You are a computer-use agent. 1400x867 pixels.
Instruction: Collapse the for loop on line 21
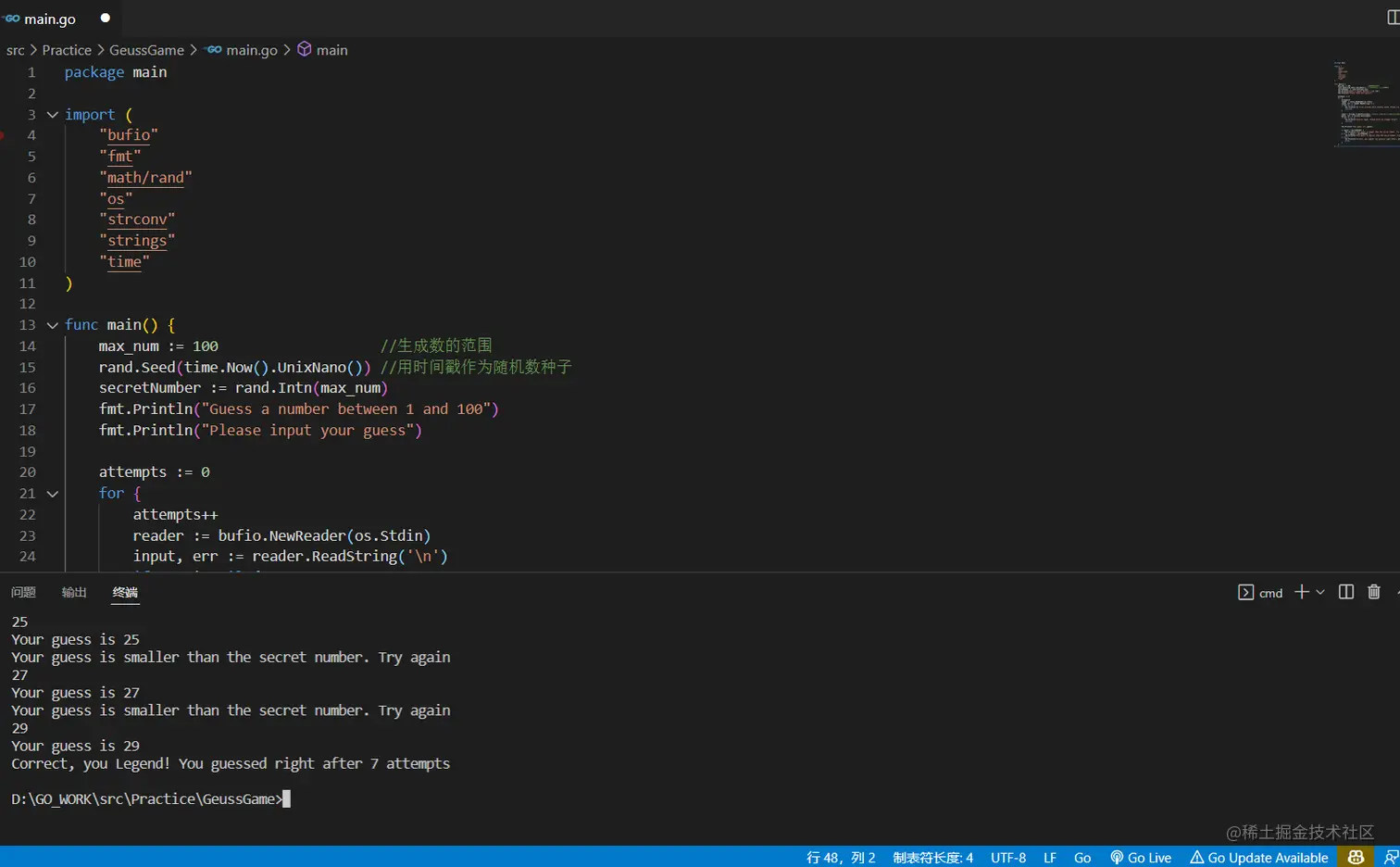pyautogui.click(x=53, y=494)
